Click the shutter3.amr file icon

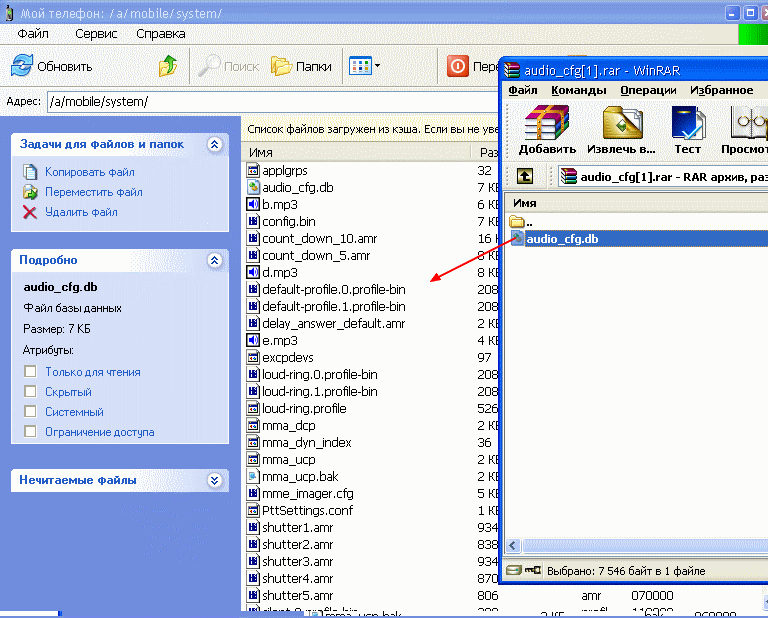click(253, 562)
